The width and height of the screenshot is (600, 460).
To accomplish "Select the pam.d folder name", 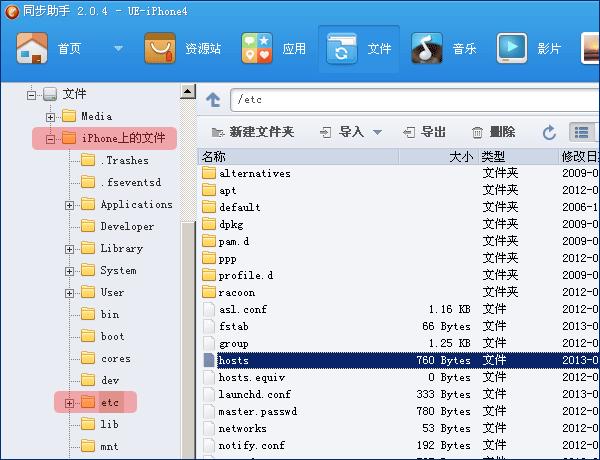I will click(x=233, y=241).
